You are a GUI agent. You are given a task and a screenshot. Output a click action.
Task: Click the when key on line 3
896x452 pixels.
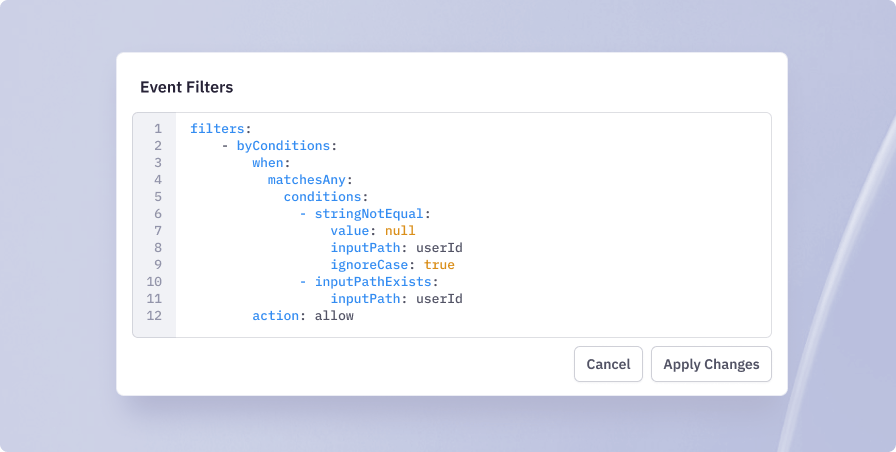pos(268,163)
